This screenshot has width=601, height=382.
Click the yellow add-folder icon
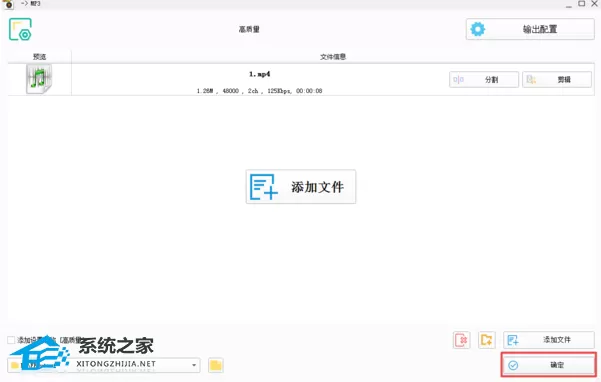click(487, 340)
